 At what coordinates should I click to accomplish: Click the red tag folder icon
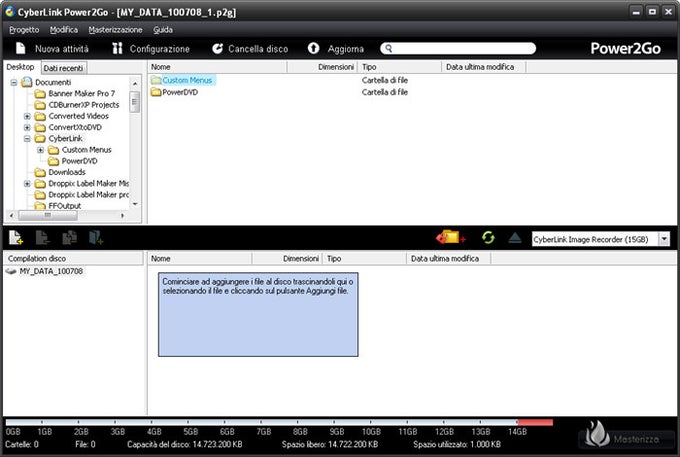coord(451,237)
